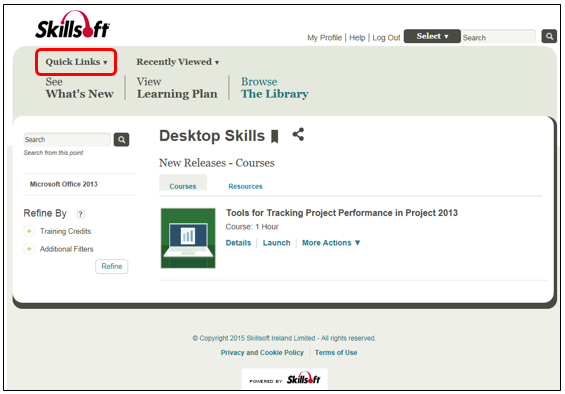Image resolution: width=565 pixels, height=394 pixels.
Task: Open Details for Project 2013 course
Action: click(238, 243)
